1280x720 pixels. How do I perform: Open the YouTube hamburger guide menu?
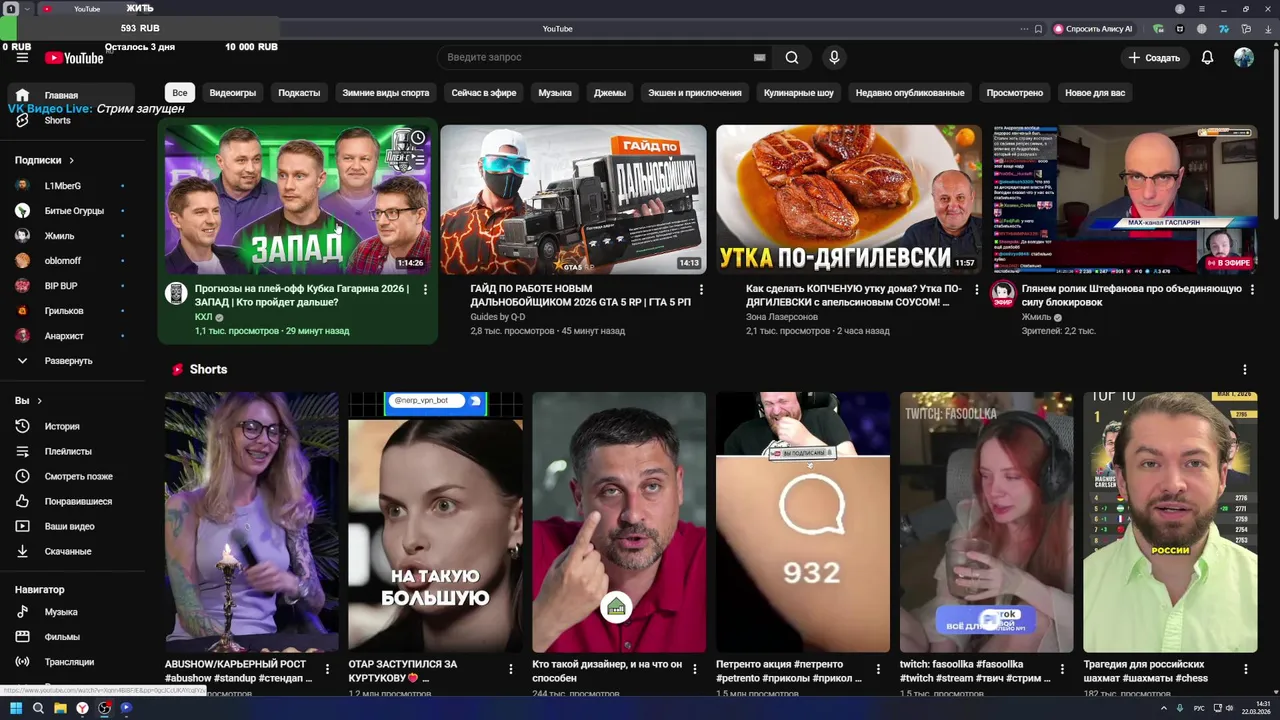pyautogui.click(x=22, y=57)
